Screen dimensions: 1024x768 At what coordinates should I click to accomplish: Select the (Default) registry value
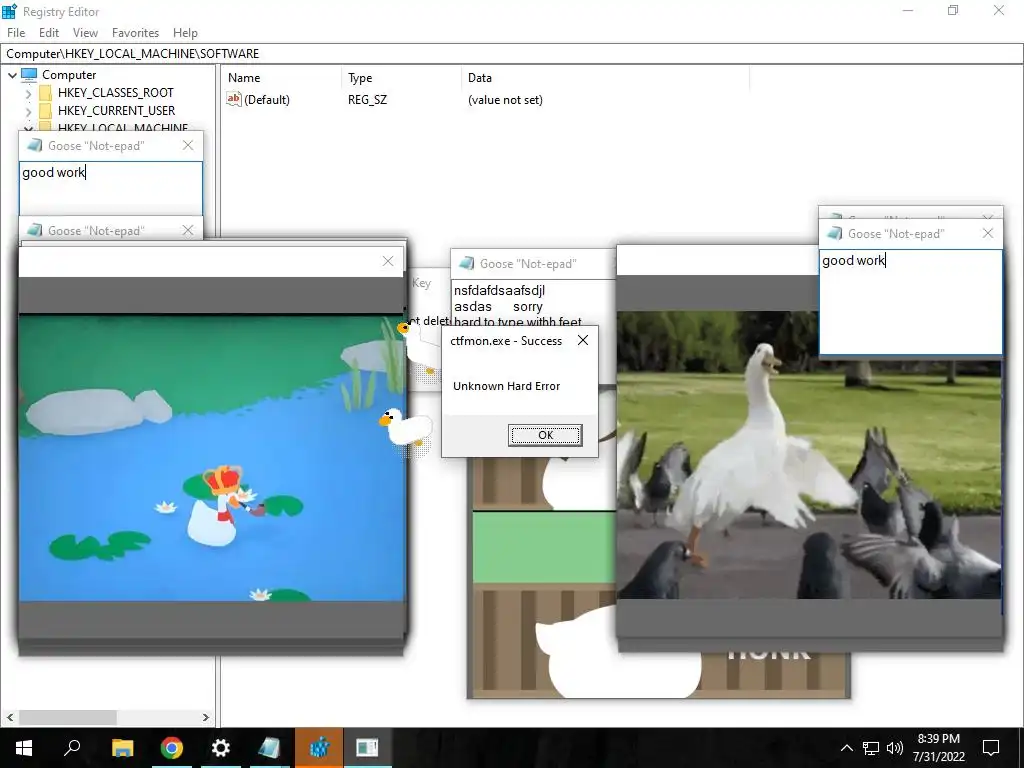pos(266,100)
